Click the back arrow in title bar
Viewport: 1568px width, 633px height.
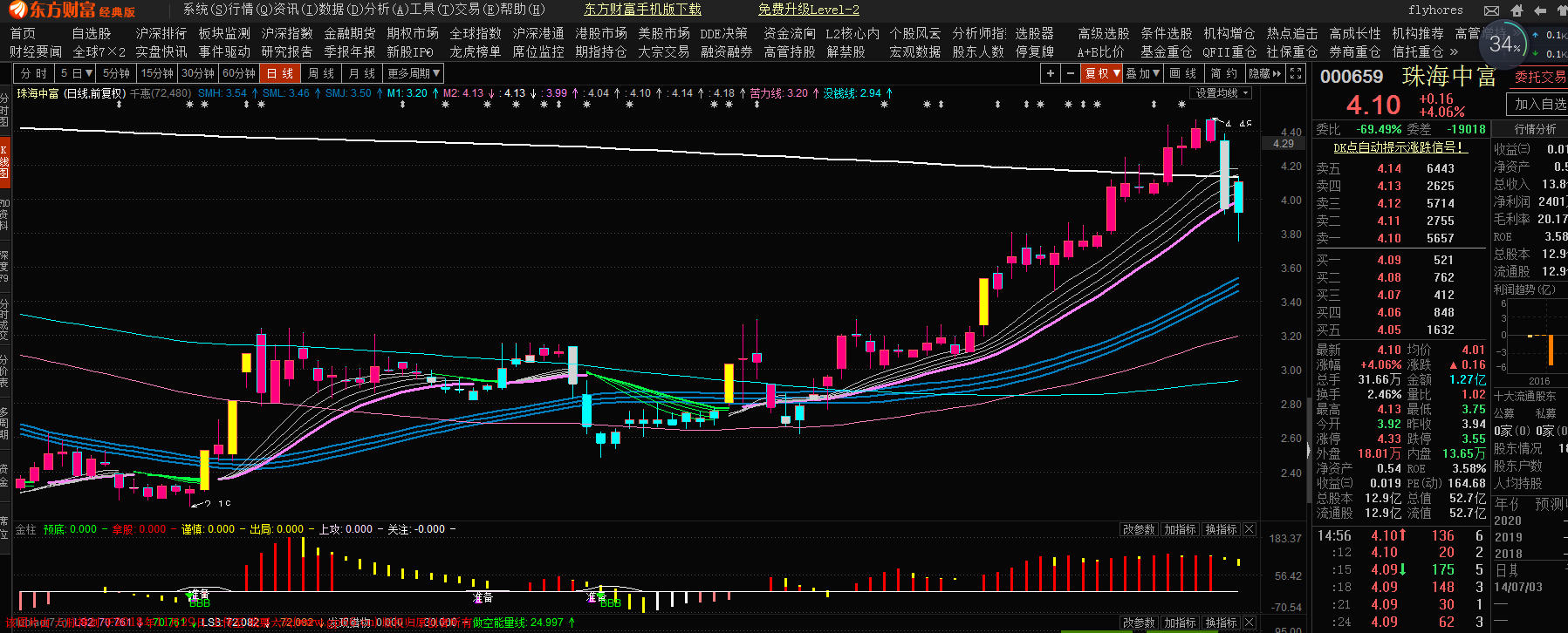[1539, 10]
